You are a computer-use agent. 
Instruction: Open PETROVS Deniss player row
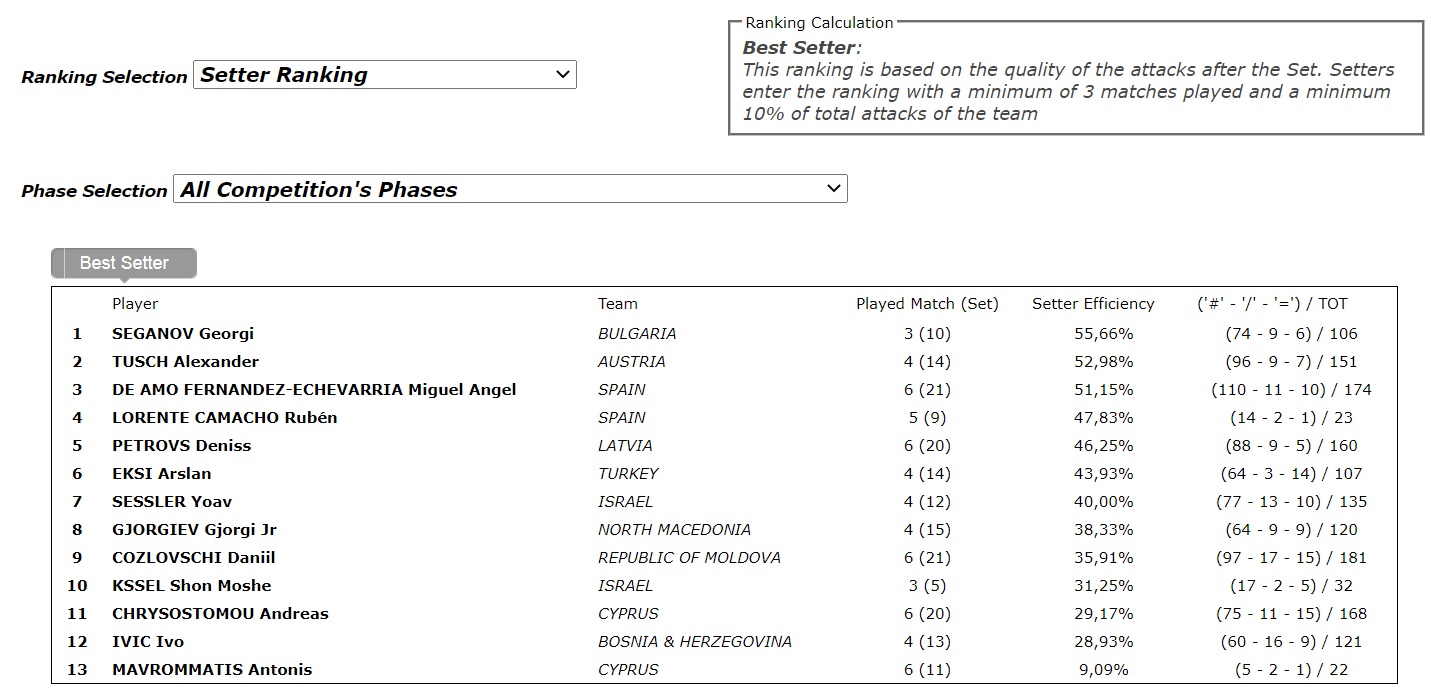click(x=181, y=446)
